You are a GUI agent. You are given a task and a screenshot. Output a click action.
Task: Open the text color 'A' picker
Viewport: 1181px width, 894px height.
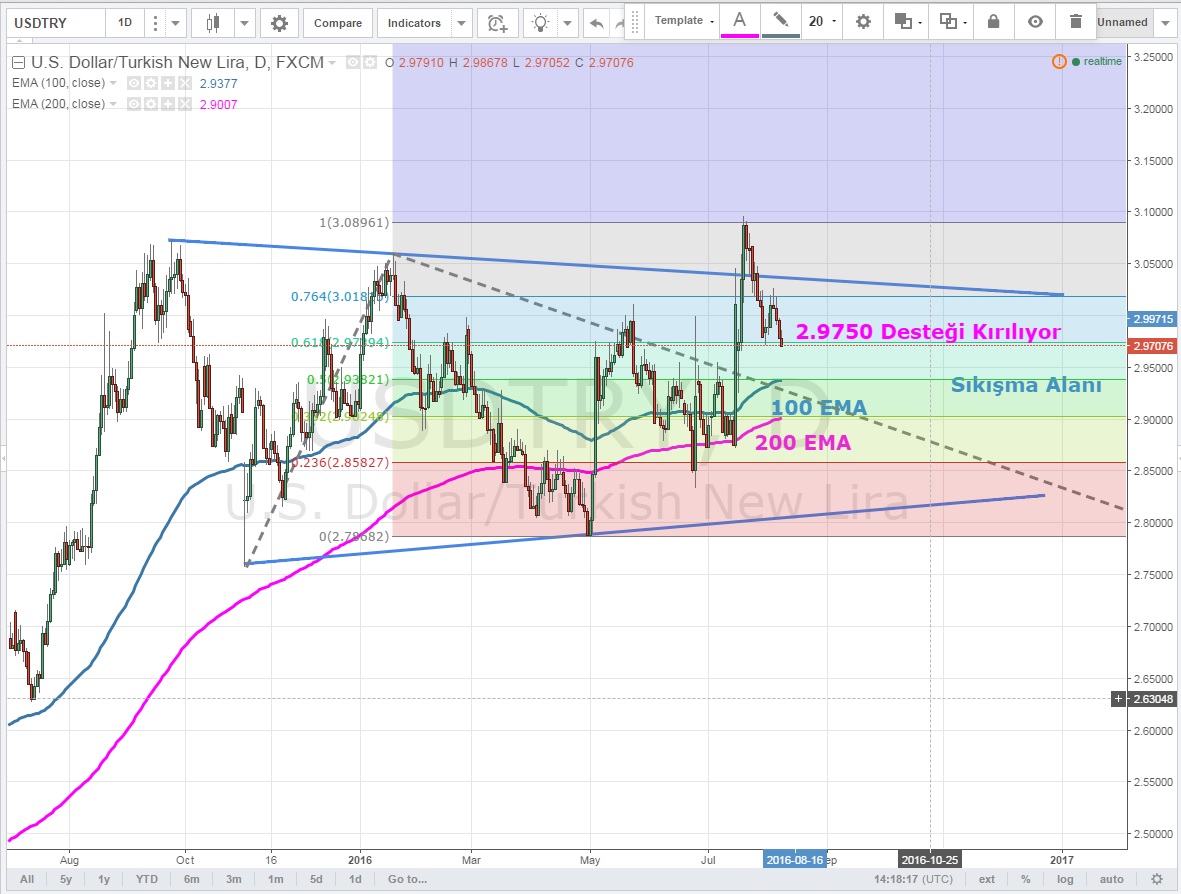click(740, 21)
